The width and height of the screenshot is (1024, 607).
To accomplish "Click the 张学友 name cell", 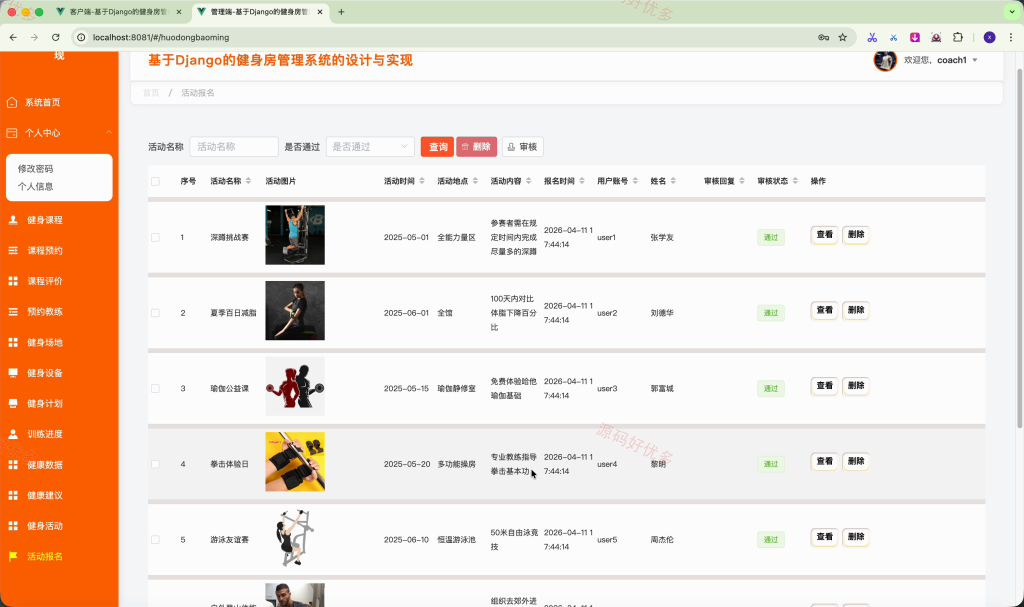I will pos(662,238).
